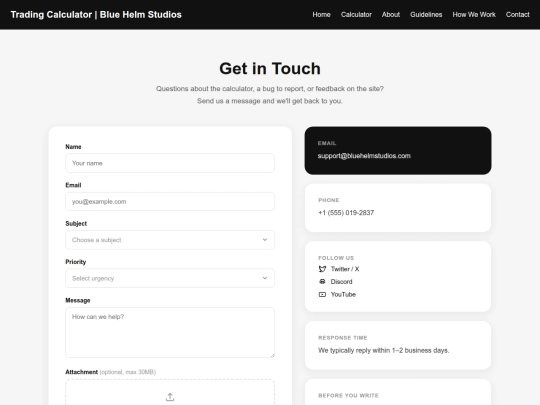540x405 pixels.
Task: Open Guidelines in the top navigation
Action: coord(426,14)
